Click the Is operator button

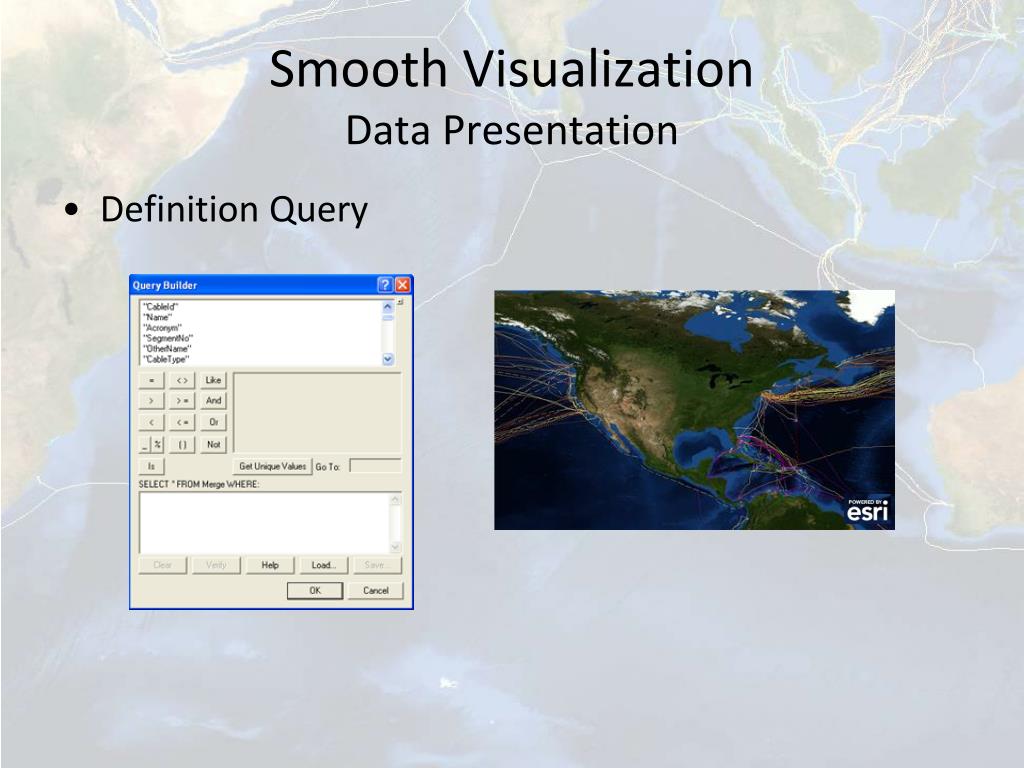click(x=152, y=466)
